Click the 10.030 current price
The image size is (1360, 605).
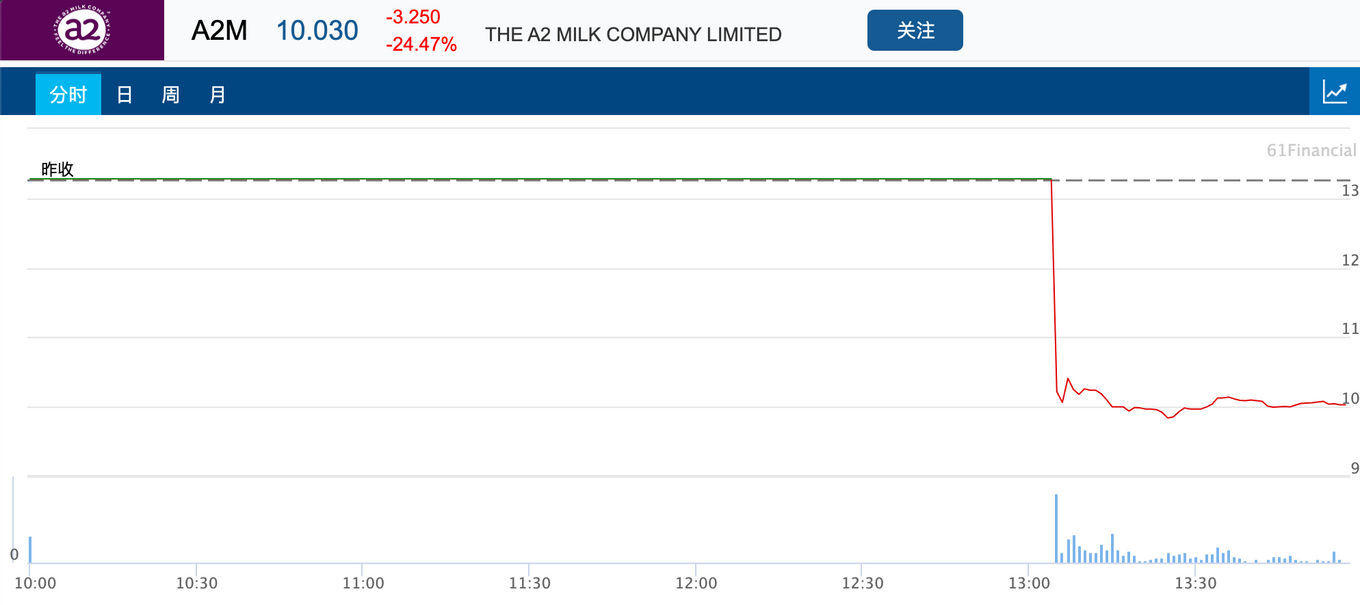pyautogui.click(x=317, y=31)
